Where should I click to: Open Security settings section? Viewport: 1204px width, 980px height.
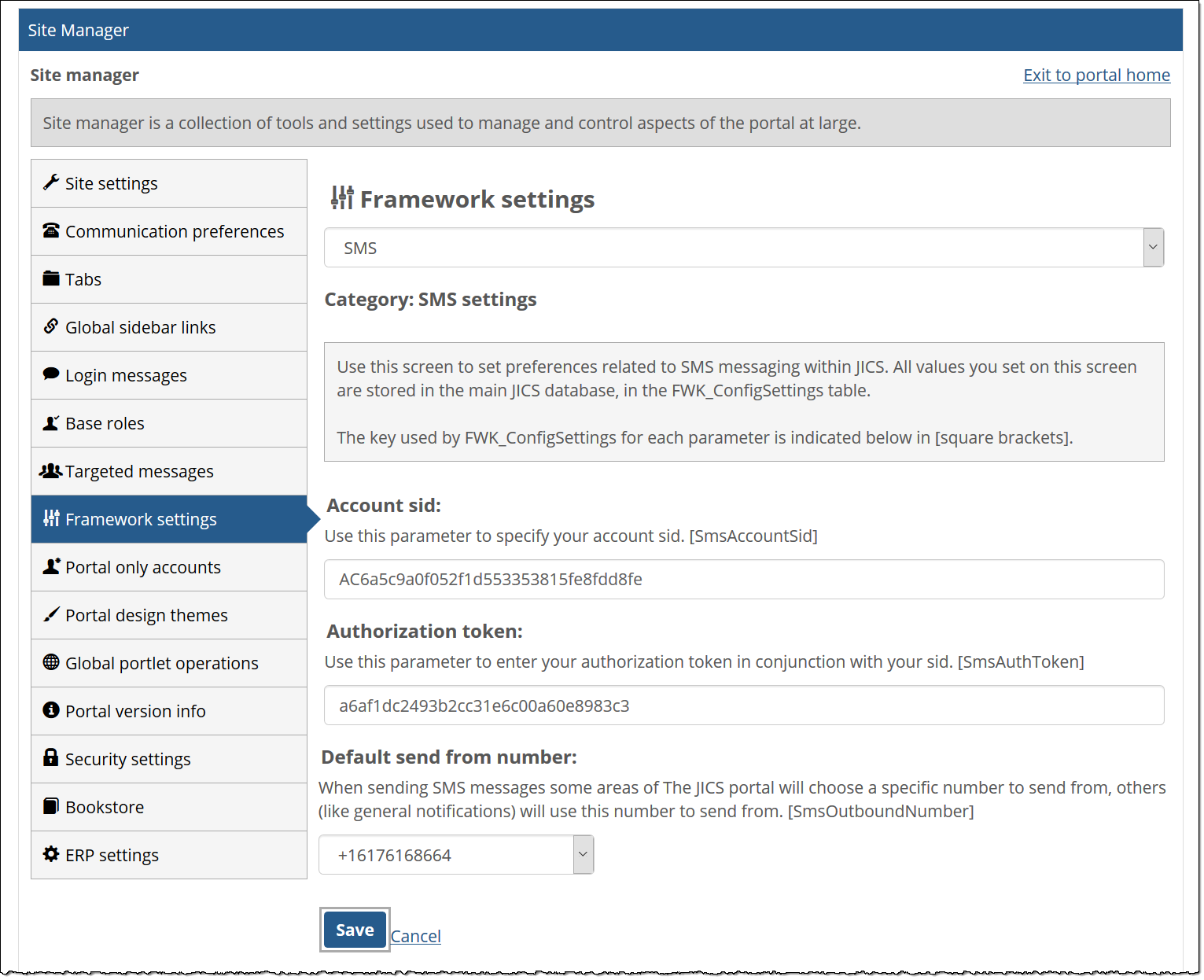tap(169, 759)
